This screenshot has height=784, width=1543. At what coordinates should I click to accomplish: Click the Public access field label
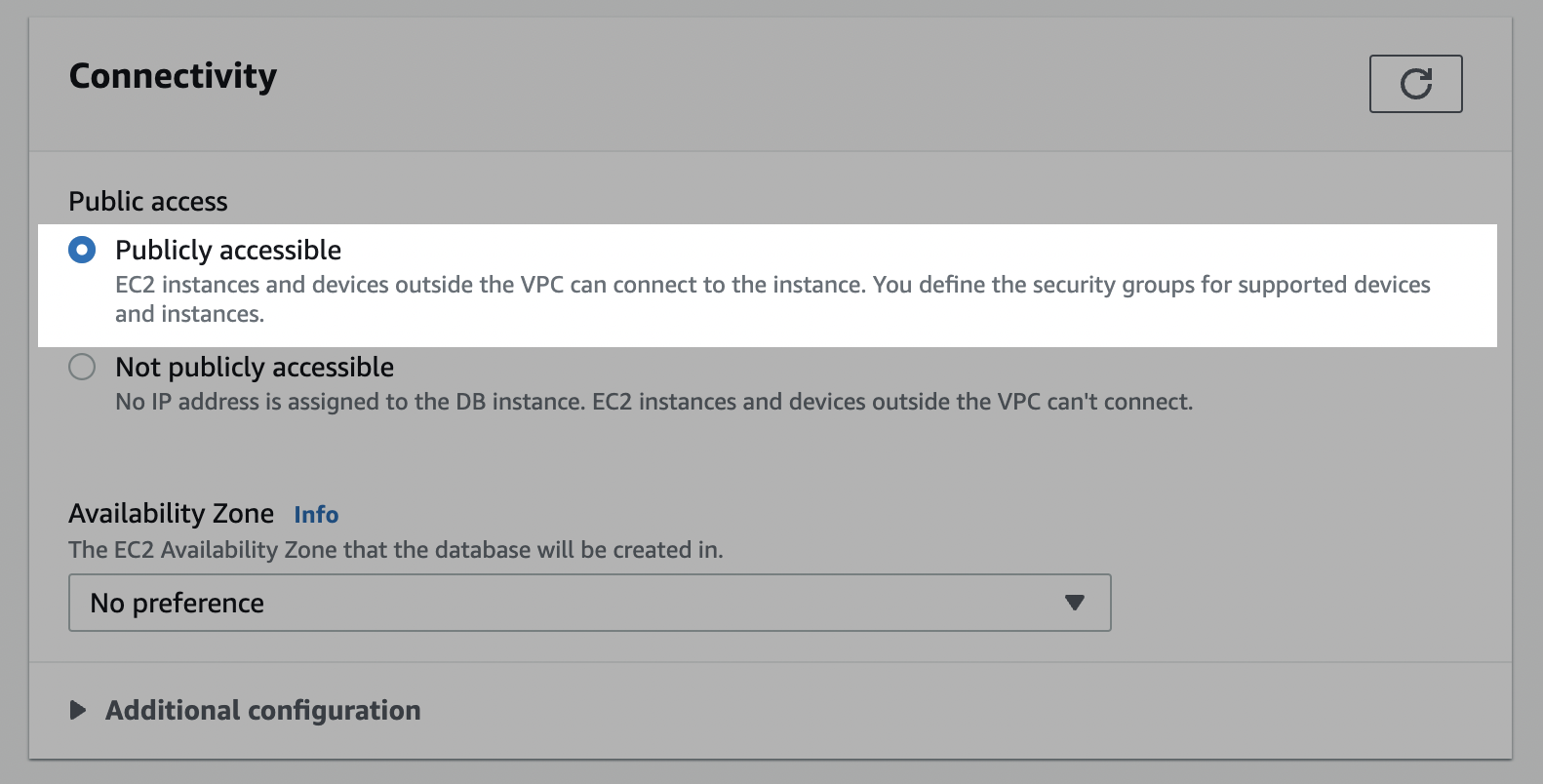[148, 202]
